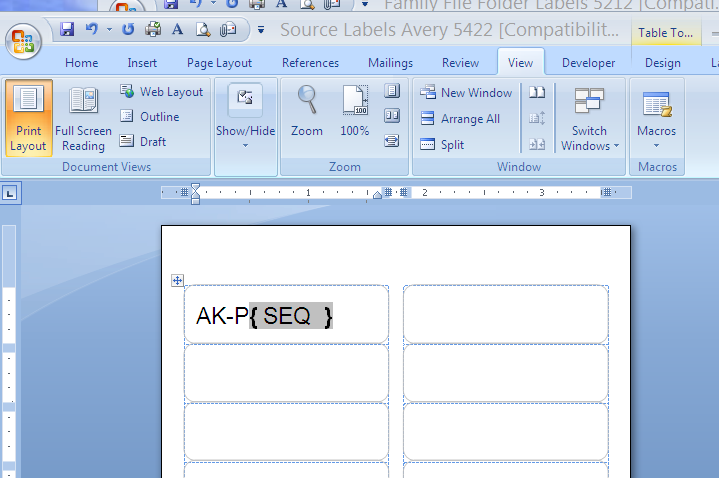Click the first-line indent marker on the ruler

(195, 188)
